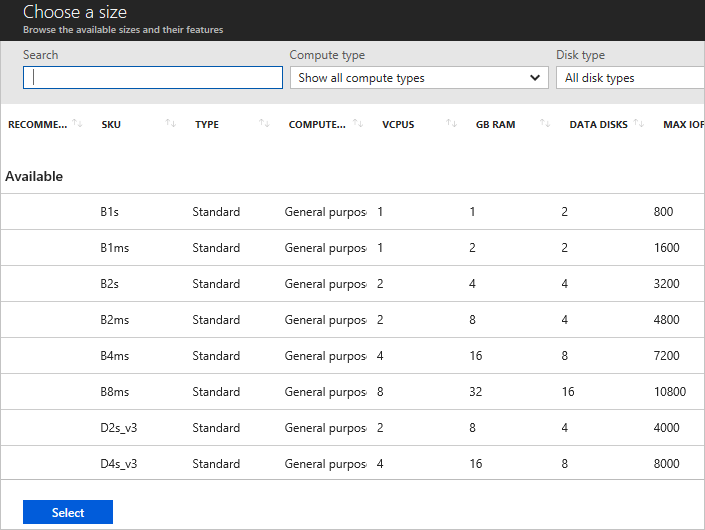Image resolution: width=705 pixels, height=530 pixels.
Task: Click the Search input field
Action: [153, 78]
